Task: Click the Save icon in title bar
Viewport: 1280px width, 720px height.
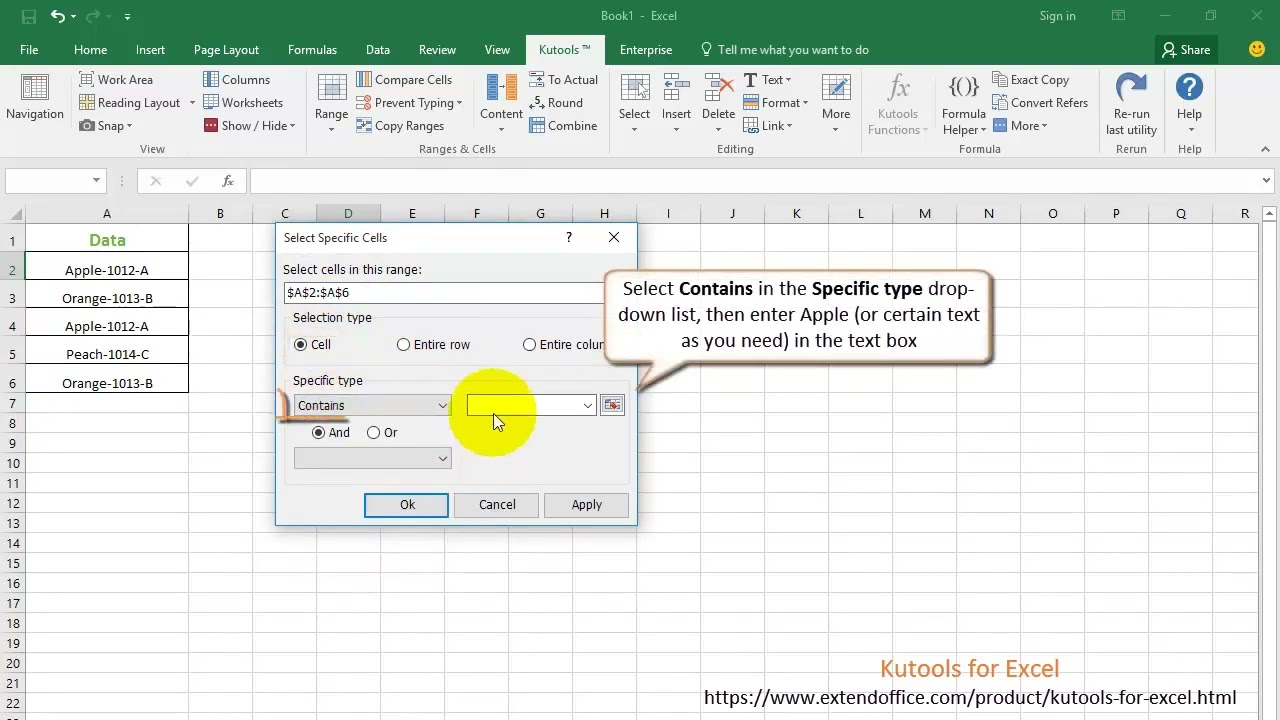Action: pyautogui.click(x=29, y=16)
